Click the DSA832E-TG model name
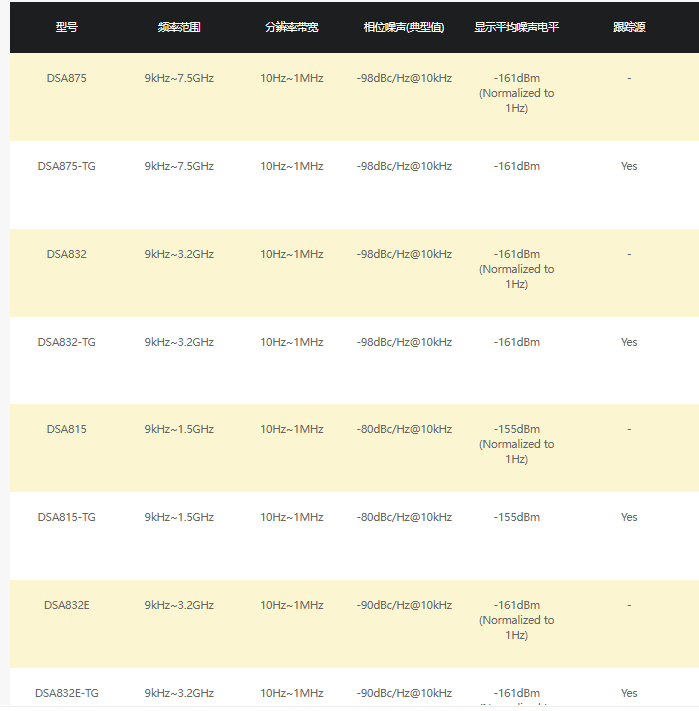Image resolution: width=699 pixels, height=711 pixels. (66, 693)
